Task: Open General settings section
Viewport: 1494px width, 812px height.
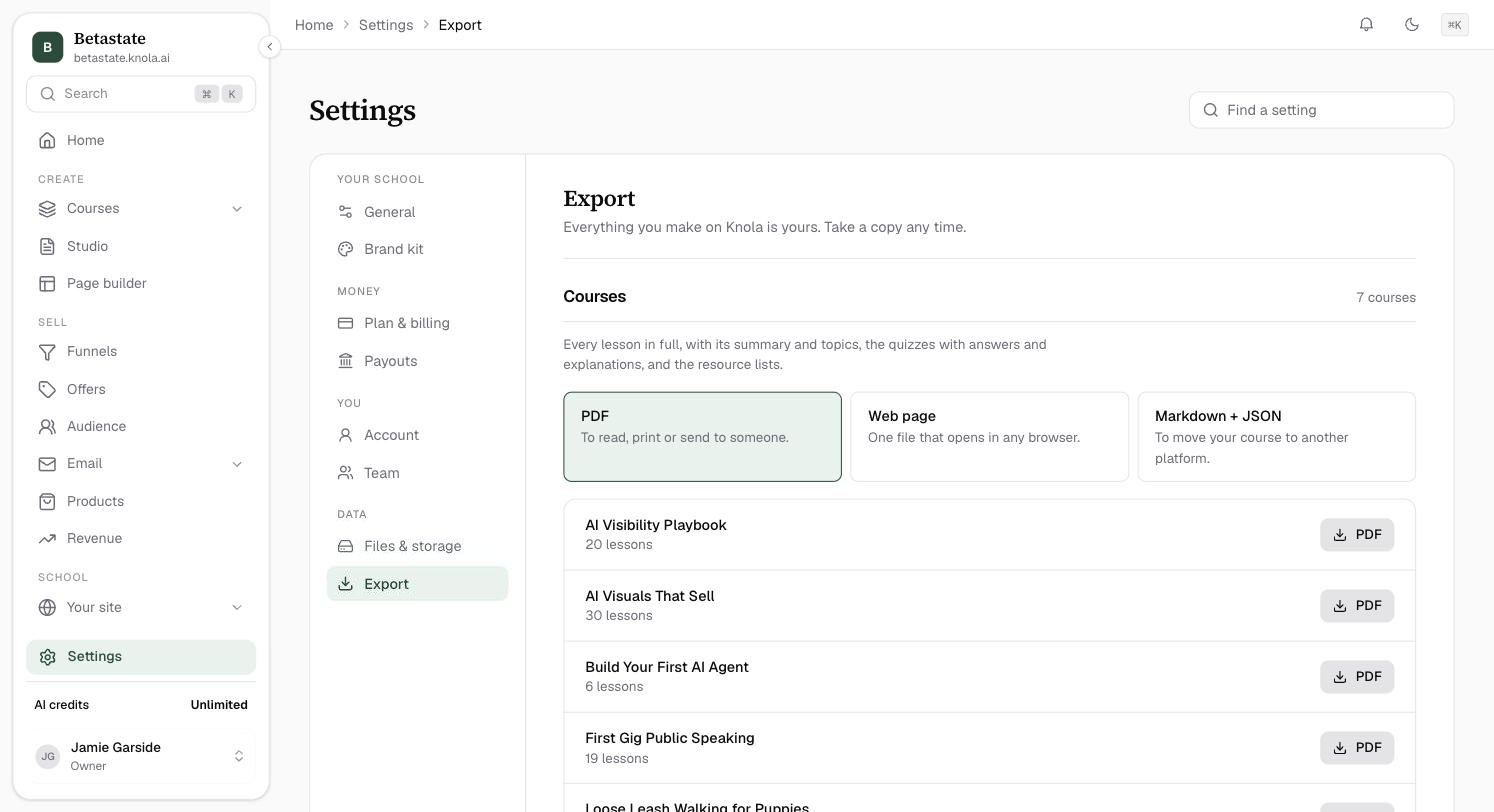Action: [x=417, y=212]
